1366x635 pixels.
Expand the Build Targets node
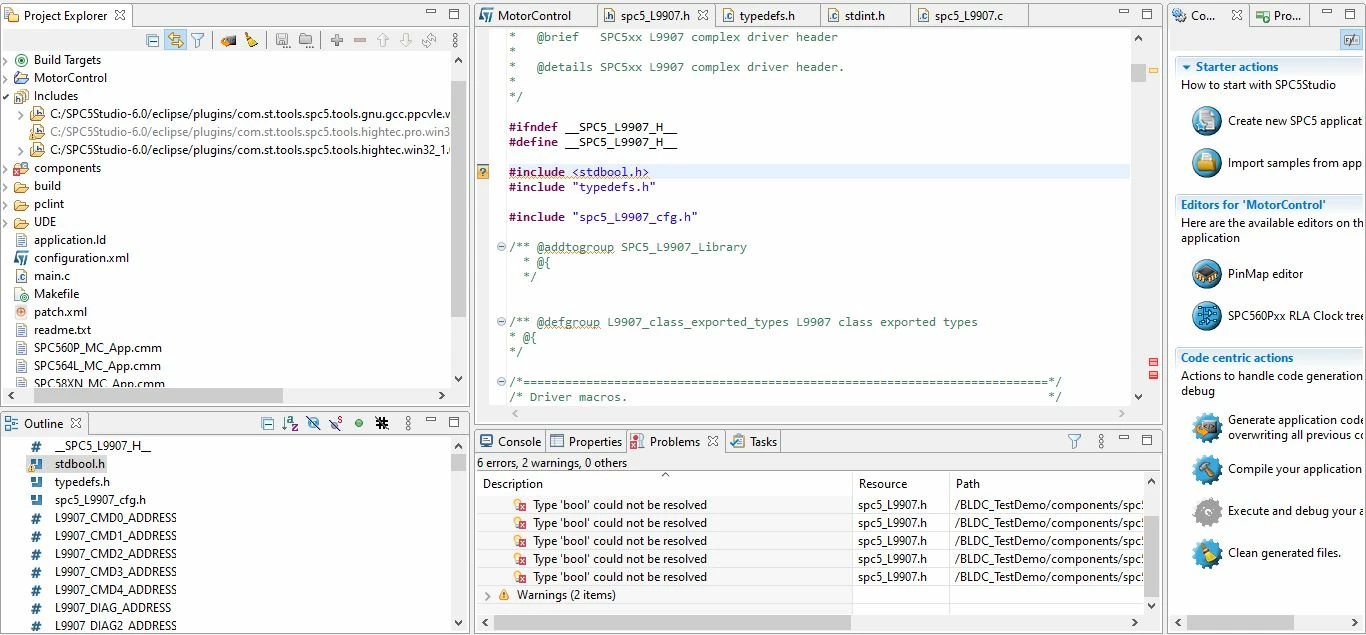tap(6, 60)
